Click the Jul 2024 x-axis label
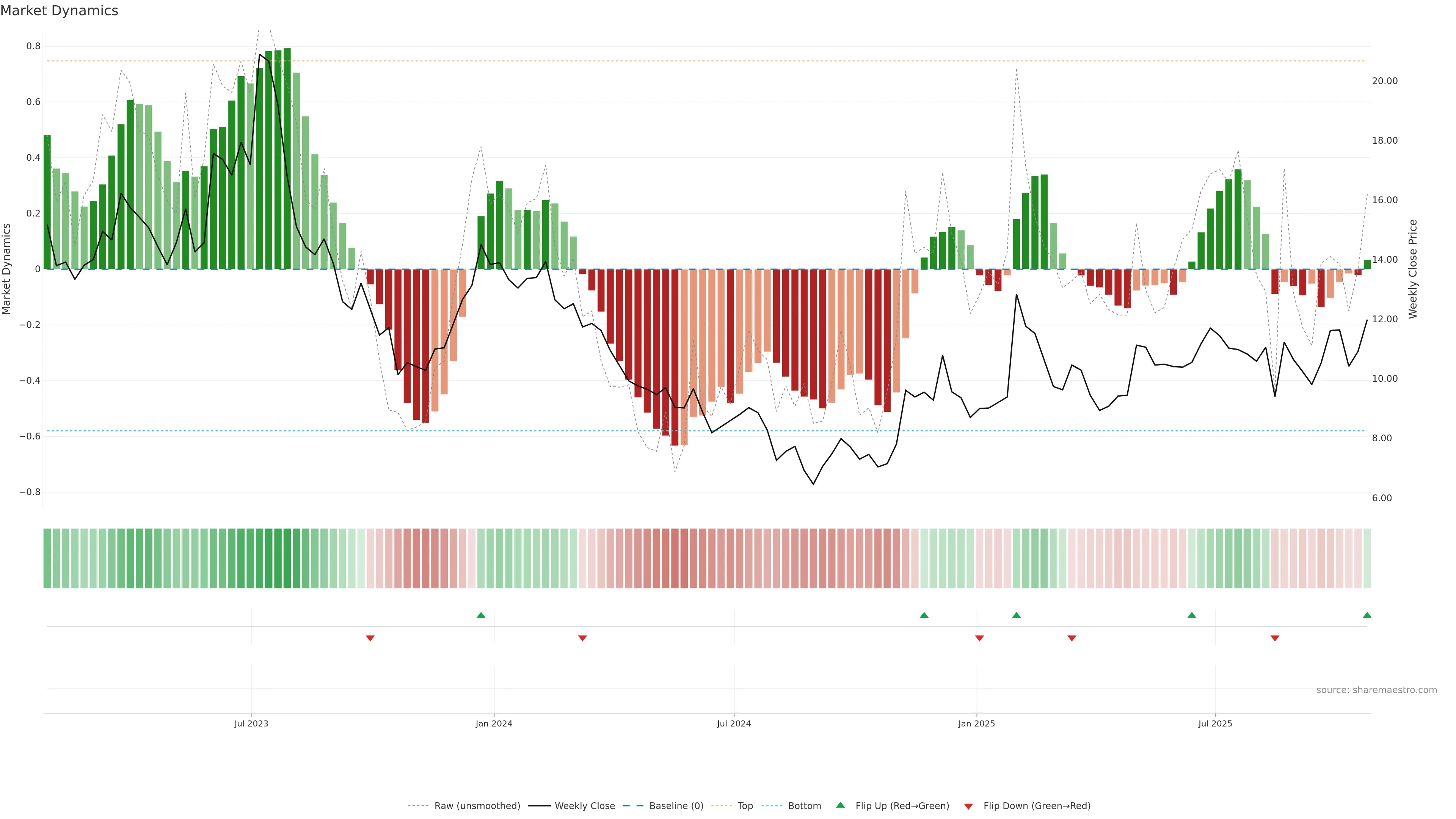The height and width of the screenshot is (819, 1456). click(734, 723)
